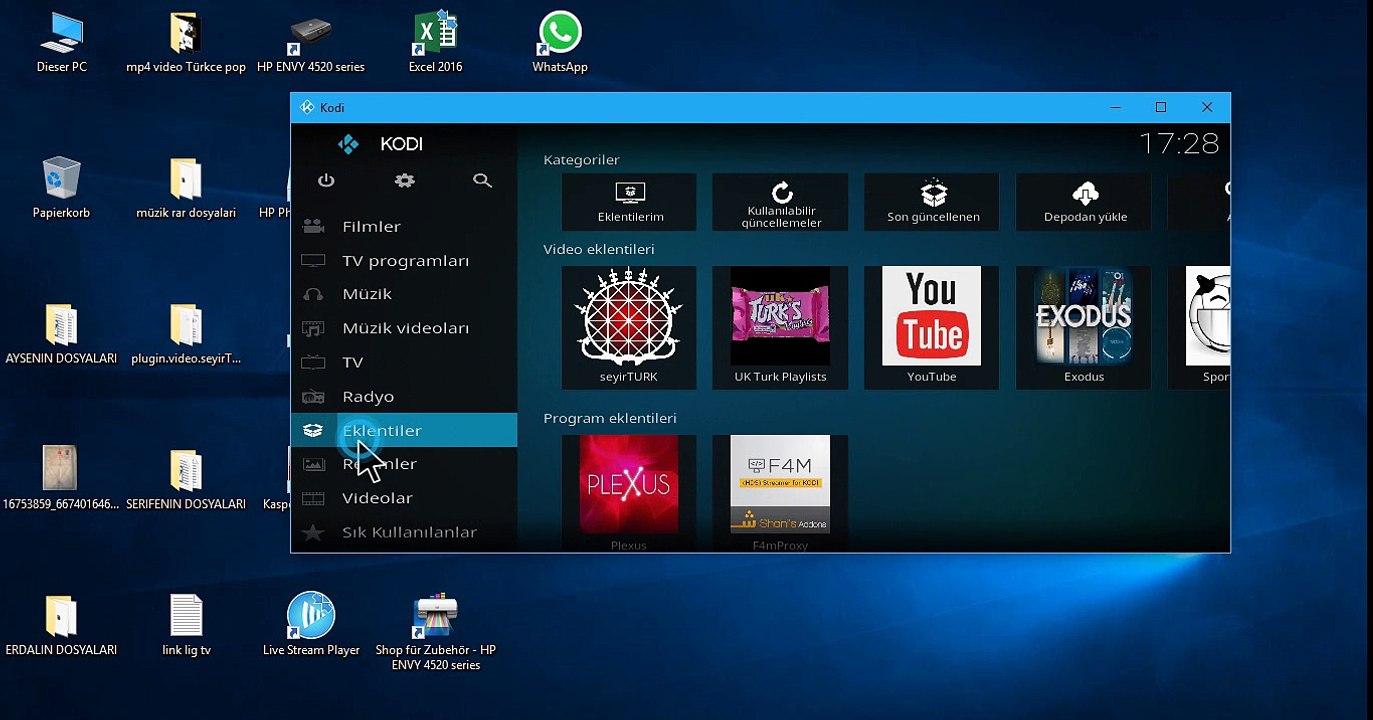Open UK Turk Playlists add-on

click(781, 328)
